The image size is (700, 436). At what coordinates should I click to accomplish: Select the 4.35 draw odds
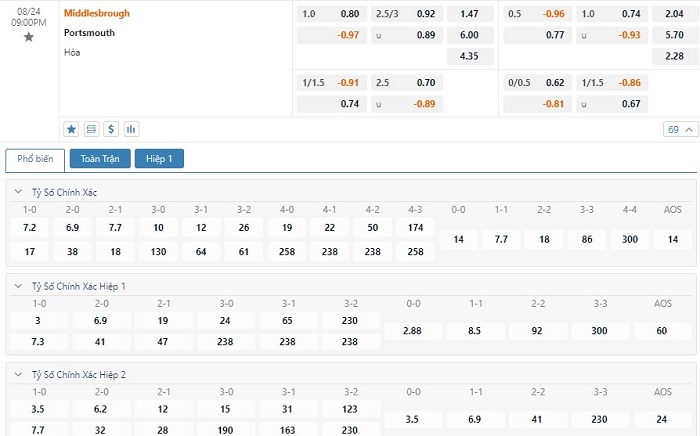tap(470, 56)
